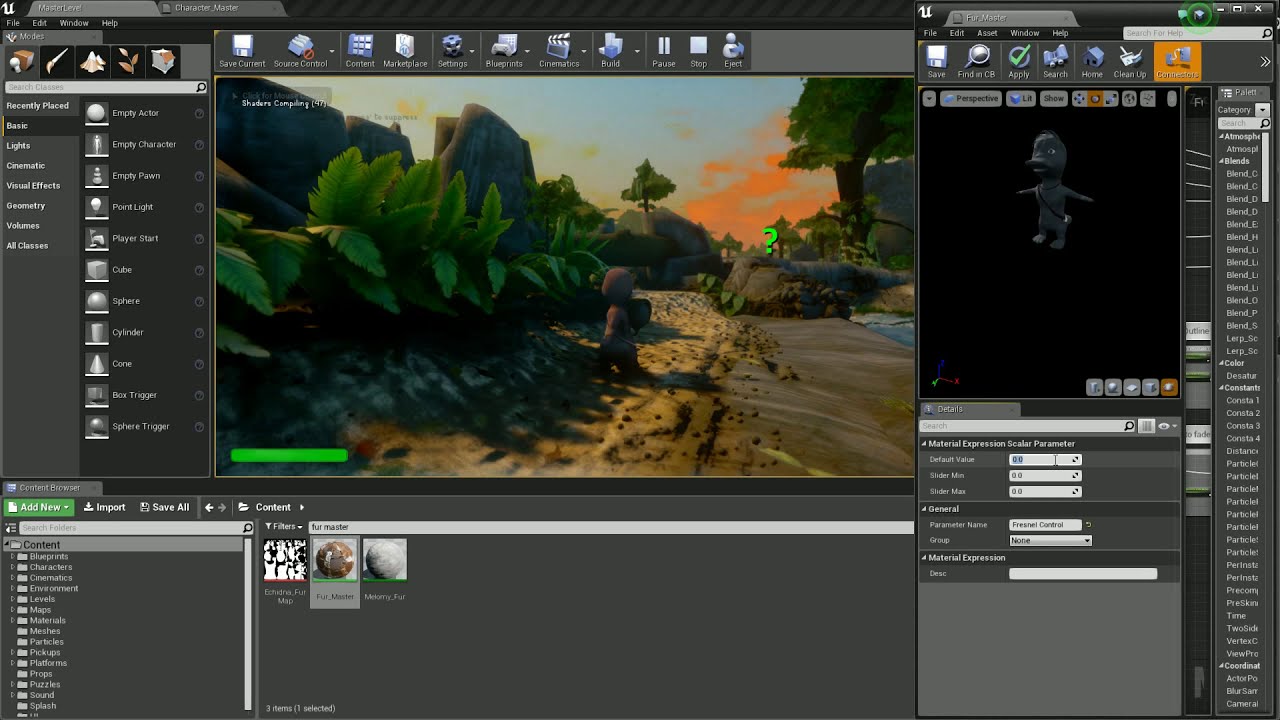This screenshot has height=720, width=1280.
Task: Select the Melomy_Fur asset thumbnail
Action: (x=385, y=561)
